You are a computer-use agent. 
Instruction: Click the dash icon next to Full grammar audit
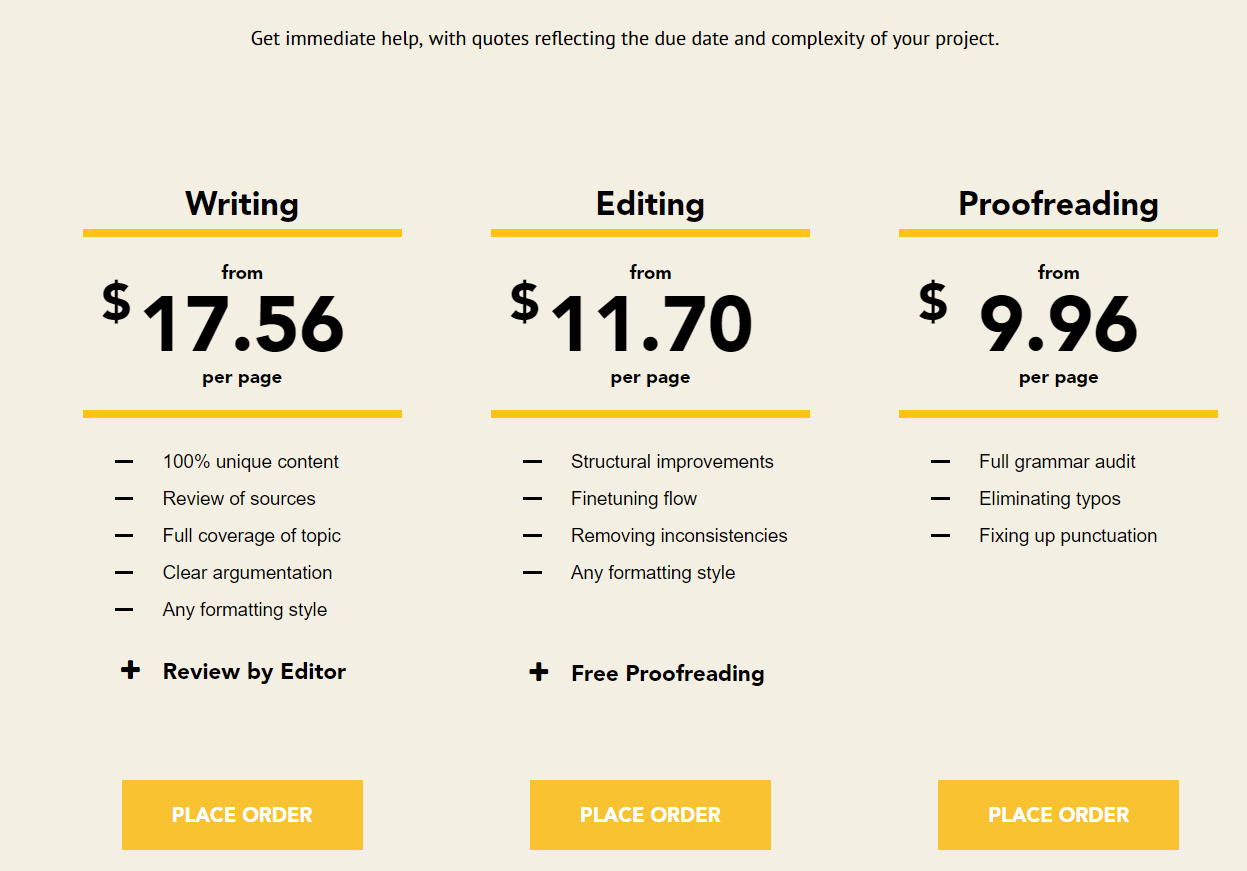pos(940,462)
